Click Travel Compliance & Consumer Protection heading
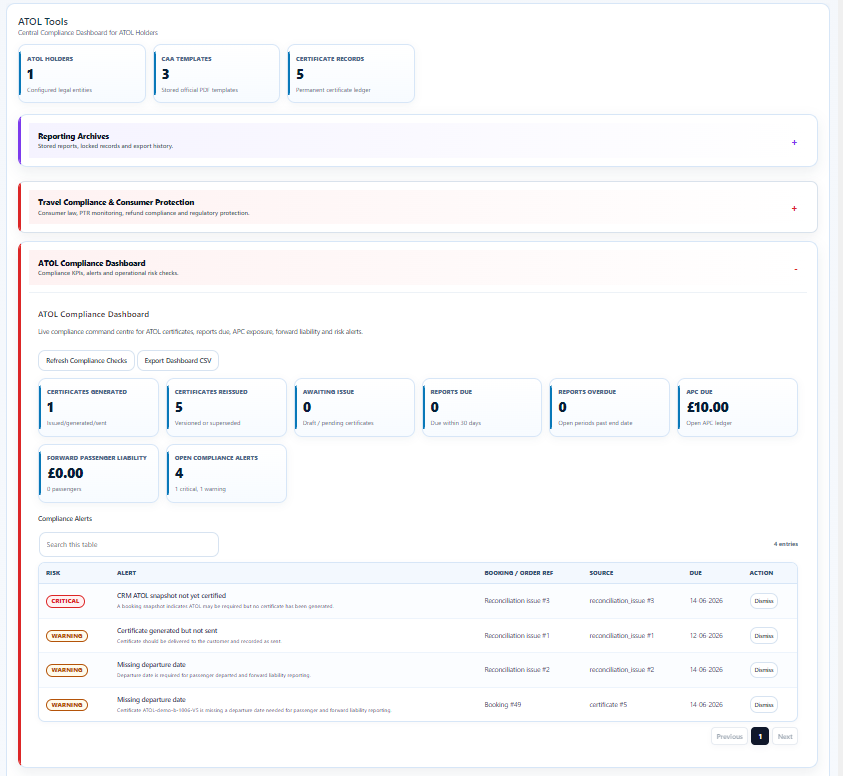Viewport: 843px width, 776px height. point(116,203)
